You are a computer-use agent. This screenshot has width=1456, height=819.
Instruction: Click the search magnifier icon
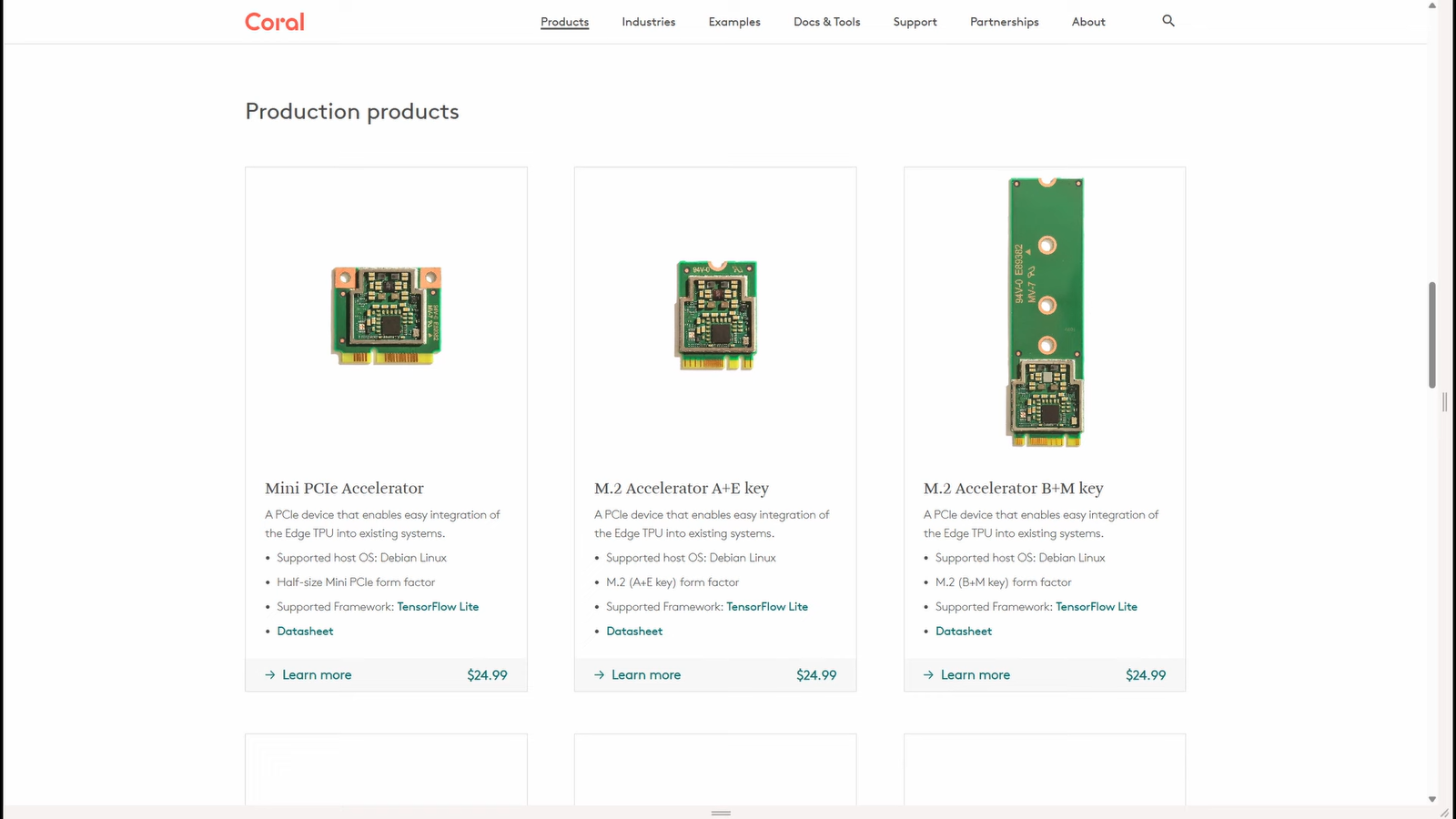(1168, 21)
